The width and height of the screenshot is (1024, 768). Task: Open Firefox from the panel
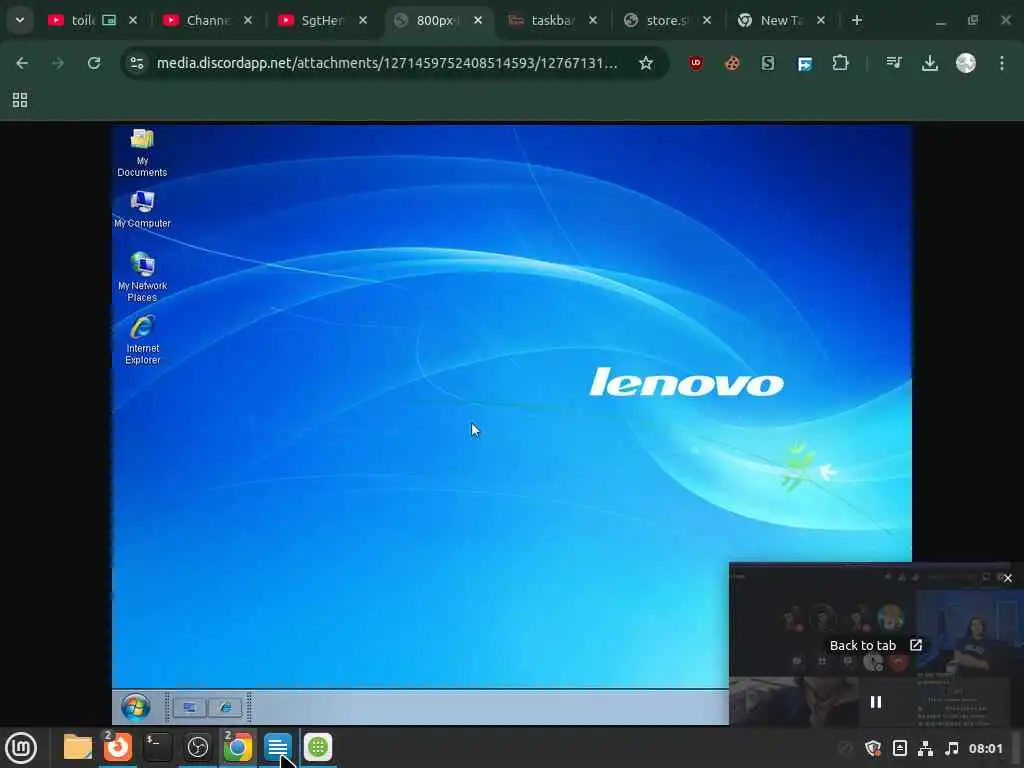pyautogui.click(x=118, y=747)
